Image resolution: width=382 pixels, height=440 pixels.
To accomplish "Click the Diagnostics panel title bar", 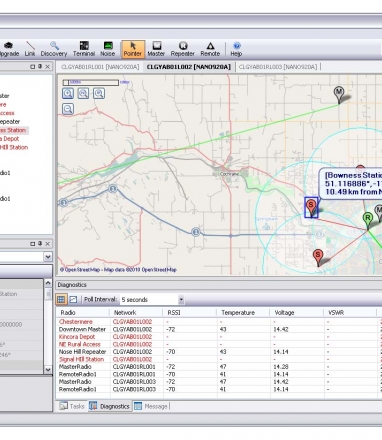I will [219, 285].
